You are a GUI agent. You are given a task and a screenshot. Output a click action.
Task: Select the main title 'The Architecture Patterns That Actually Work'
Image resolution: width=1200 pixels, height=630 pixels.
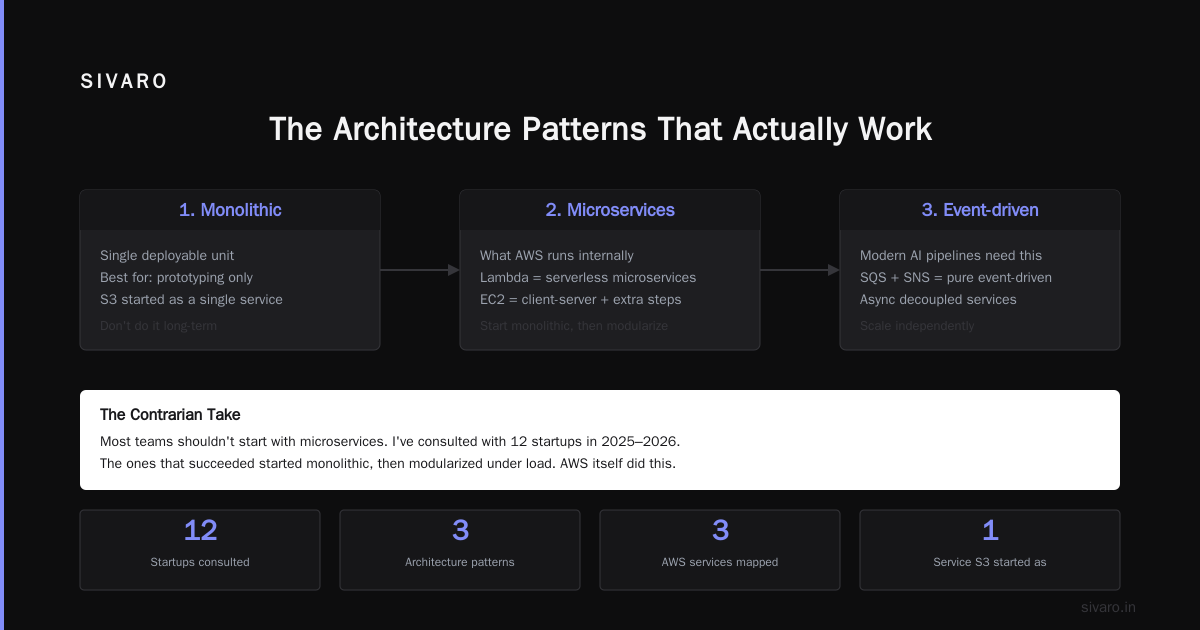pyautogui.click(x=600, y=130)
